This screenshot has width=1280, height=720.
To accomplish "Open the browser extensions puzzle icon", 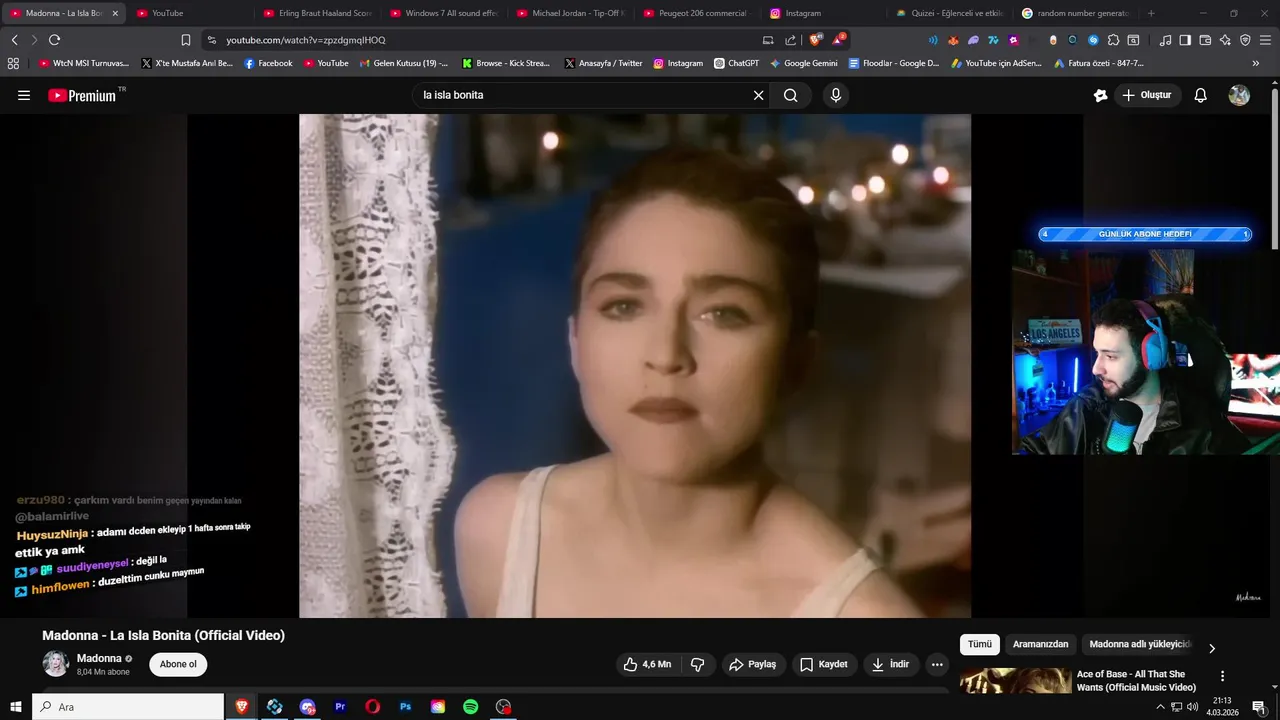I will coord(1113,40).
